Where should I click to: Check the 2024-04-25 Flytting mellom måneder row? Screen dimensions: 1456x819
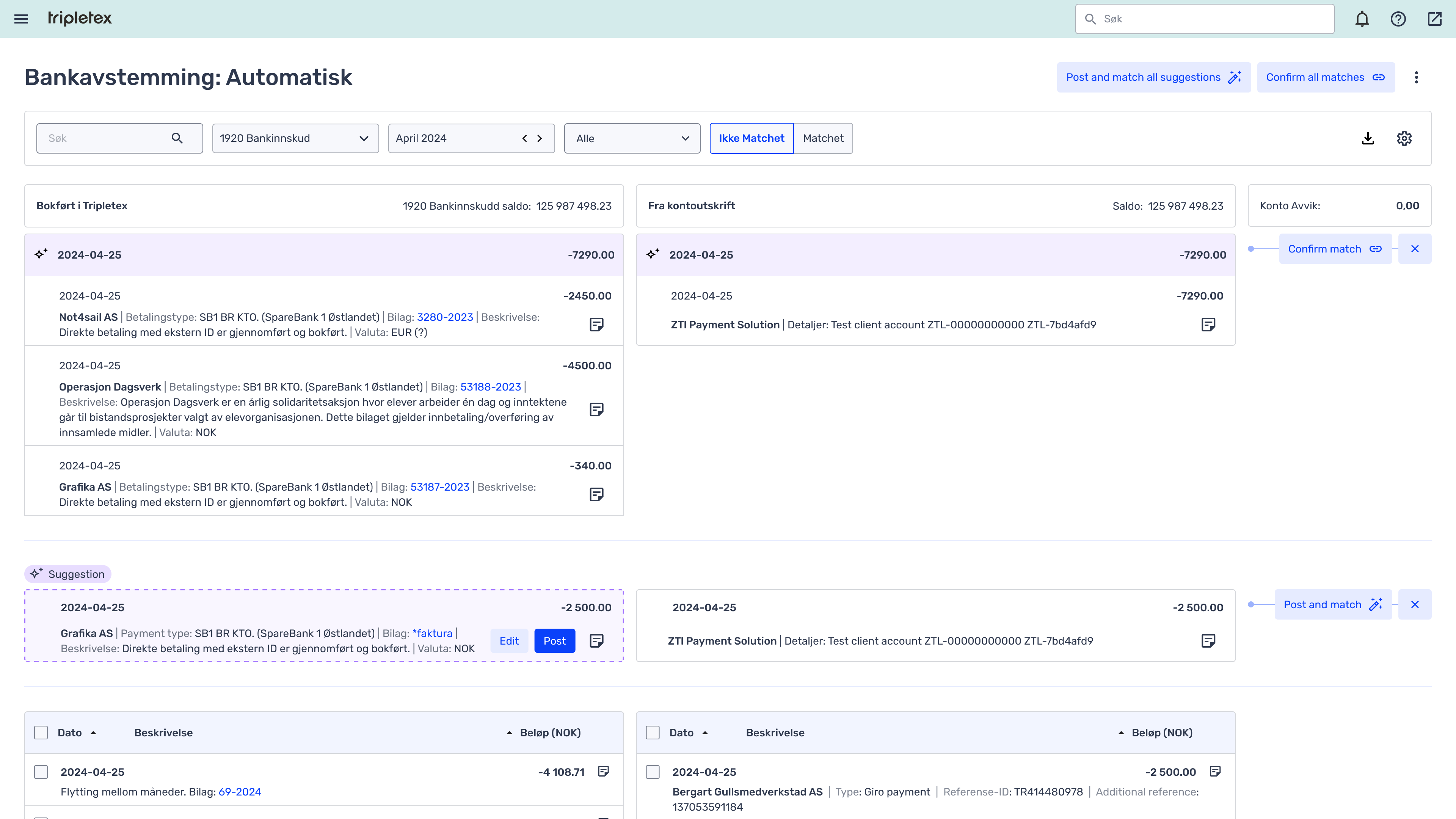41,772
